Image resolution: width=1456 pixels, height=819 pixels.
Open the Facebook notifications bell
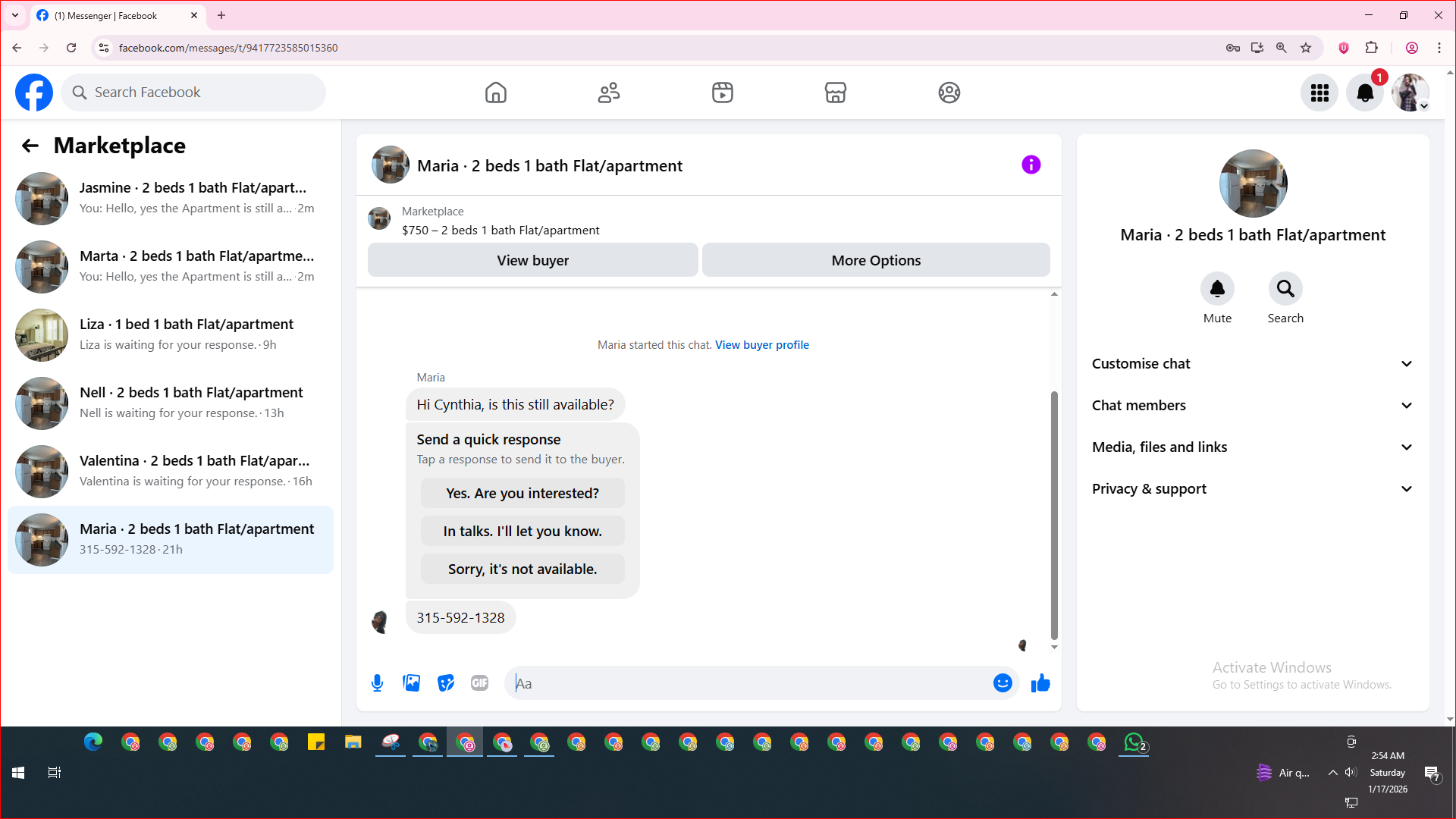click(x=1364, y=93)
